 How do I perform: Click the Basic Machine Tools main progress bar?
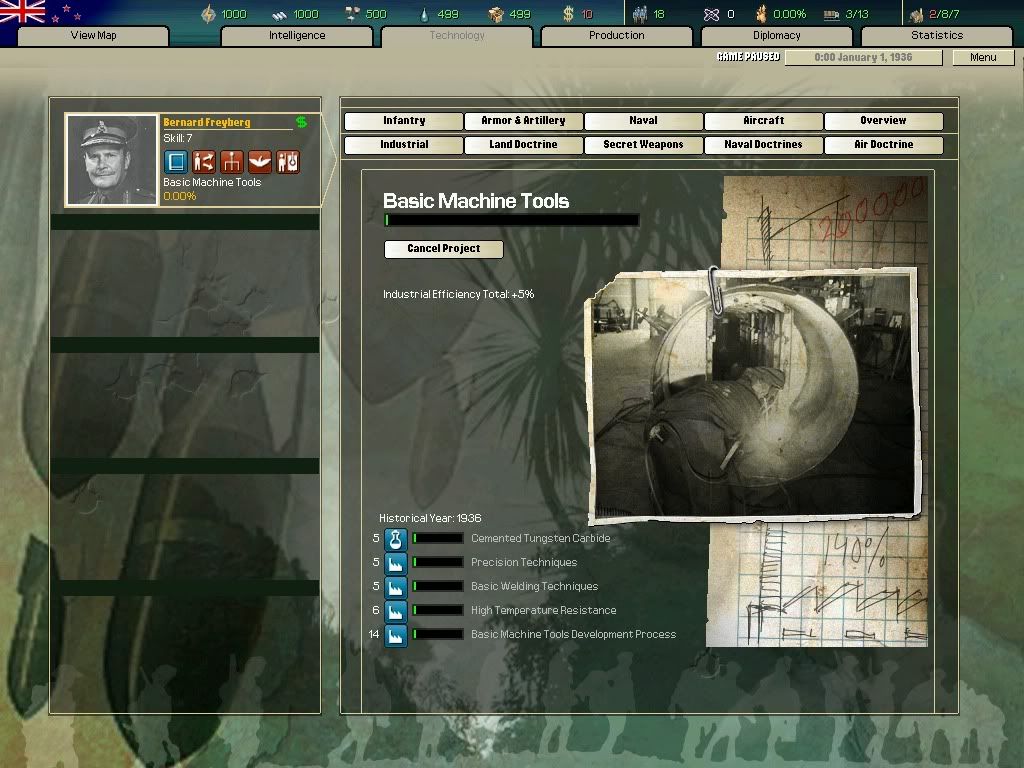click(x=511, y=220)
